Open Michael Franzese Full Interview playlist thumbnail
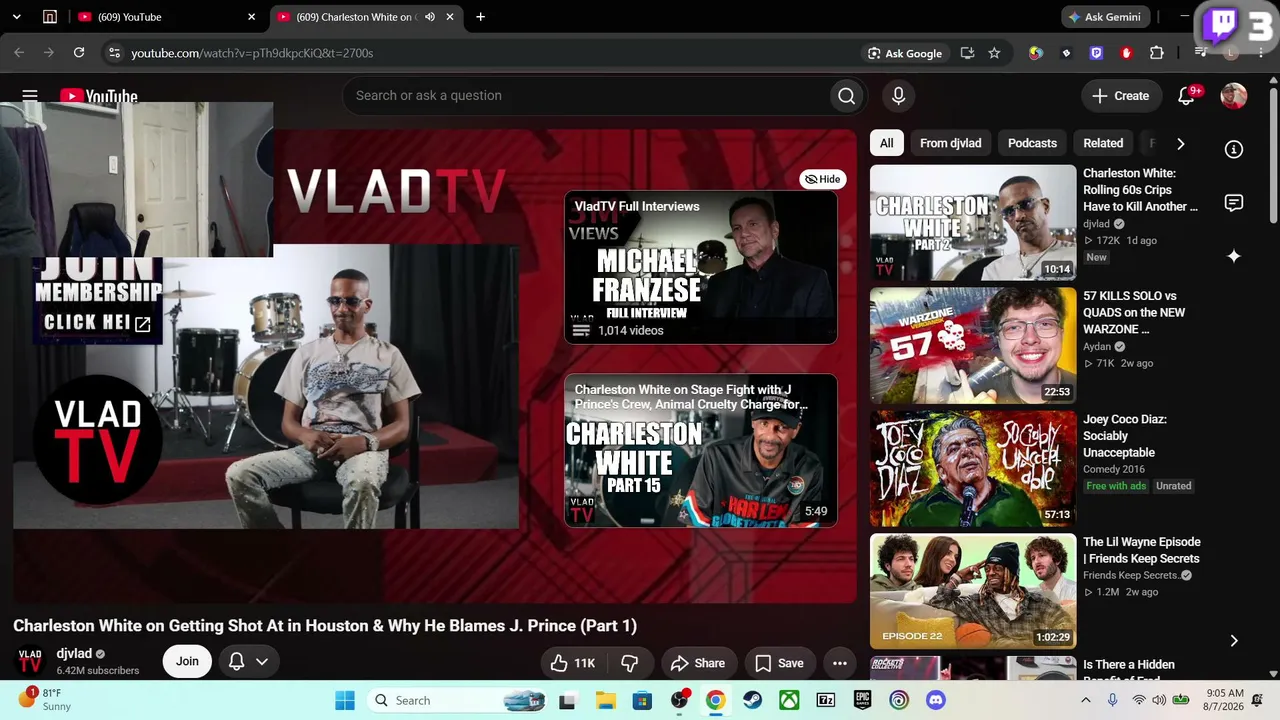 [x=700, y=267]
